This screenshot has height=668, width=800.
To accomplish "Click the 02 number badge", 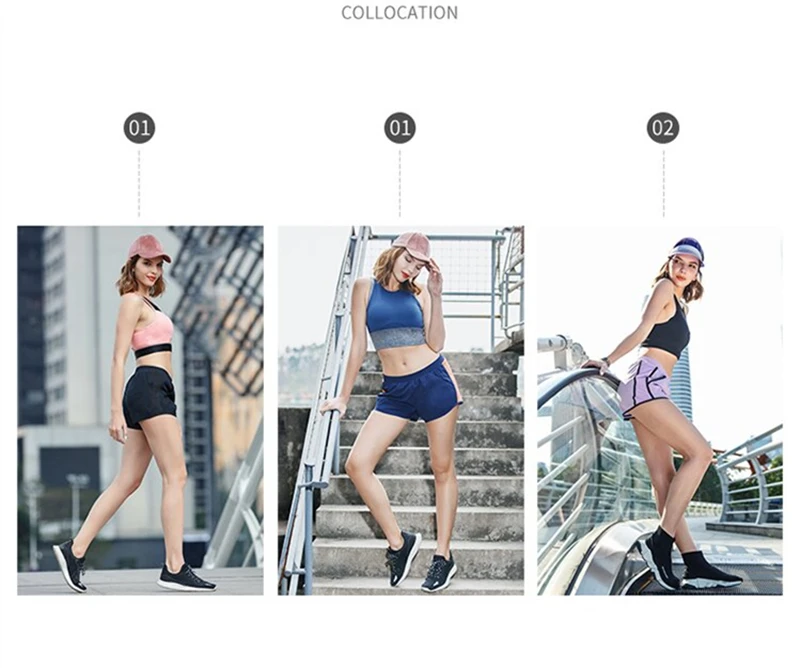I will click(663, 128).
